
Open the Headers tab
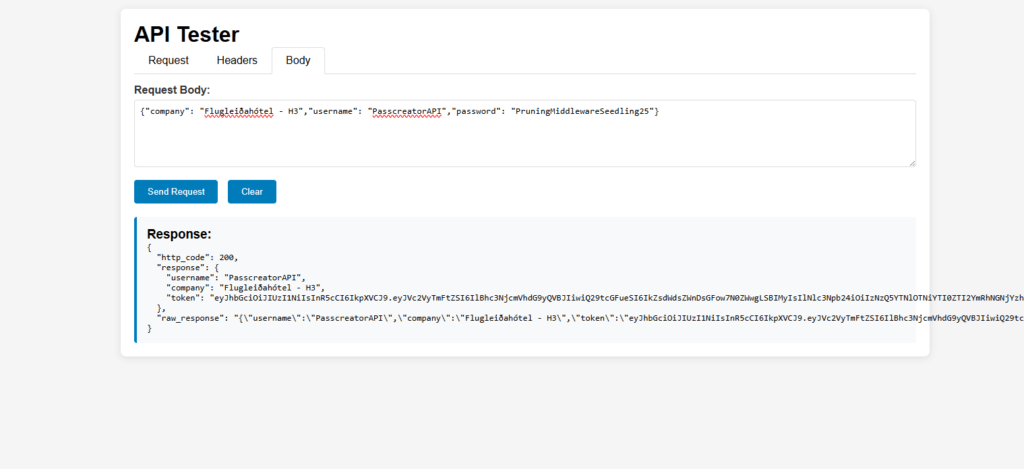[x=237, y=60]
